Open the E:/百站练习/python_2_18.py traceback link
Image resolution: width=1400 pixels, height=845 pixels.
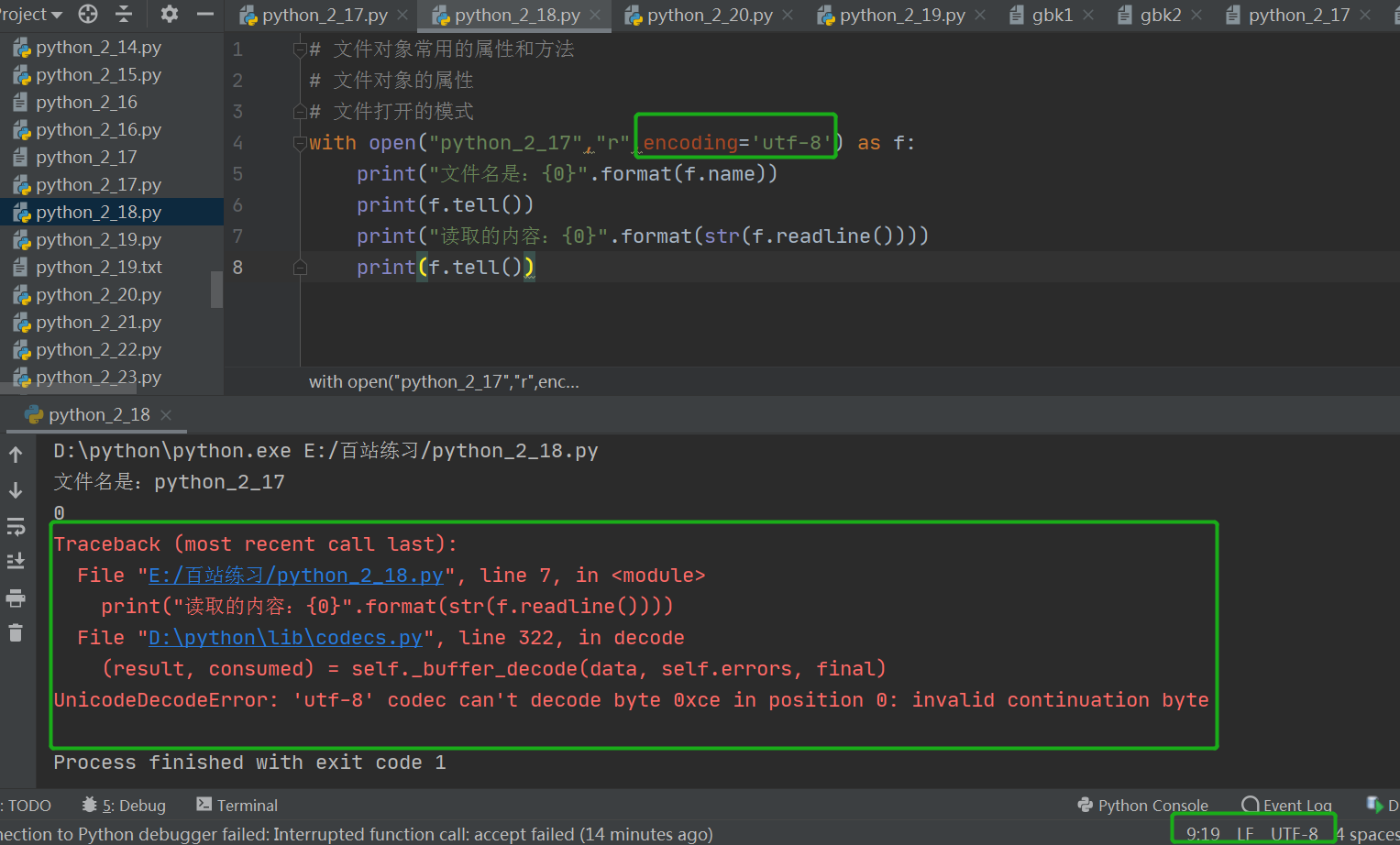click(296, 576)
